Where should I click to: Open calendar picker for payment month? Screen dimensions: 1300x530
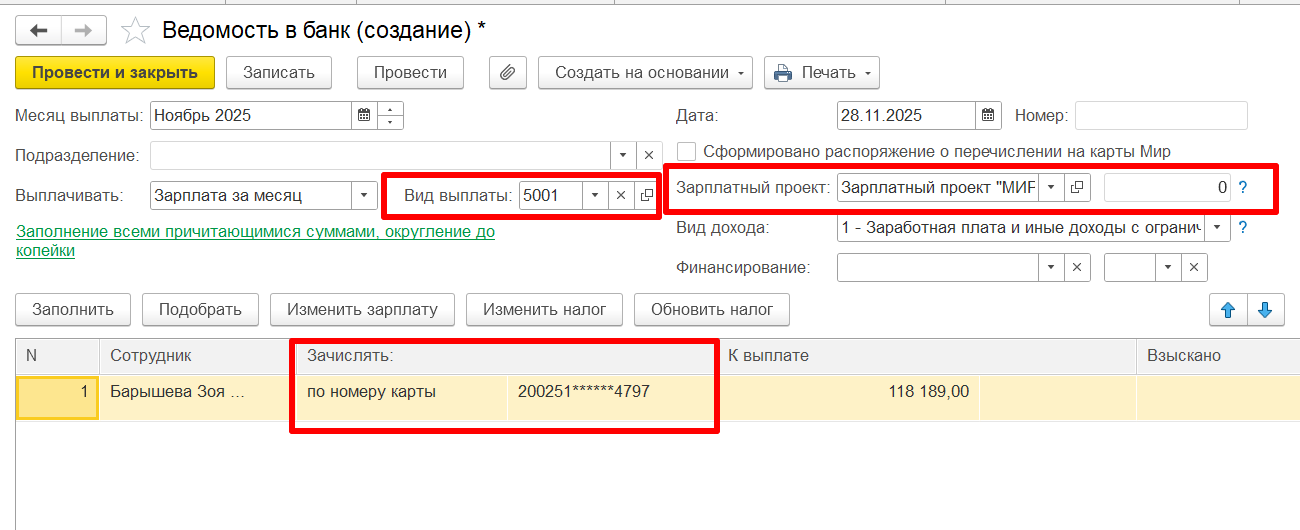pyautogui.click(x=364, y=115)
